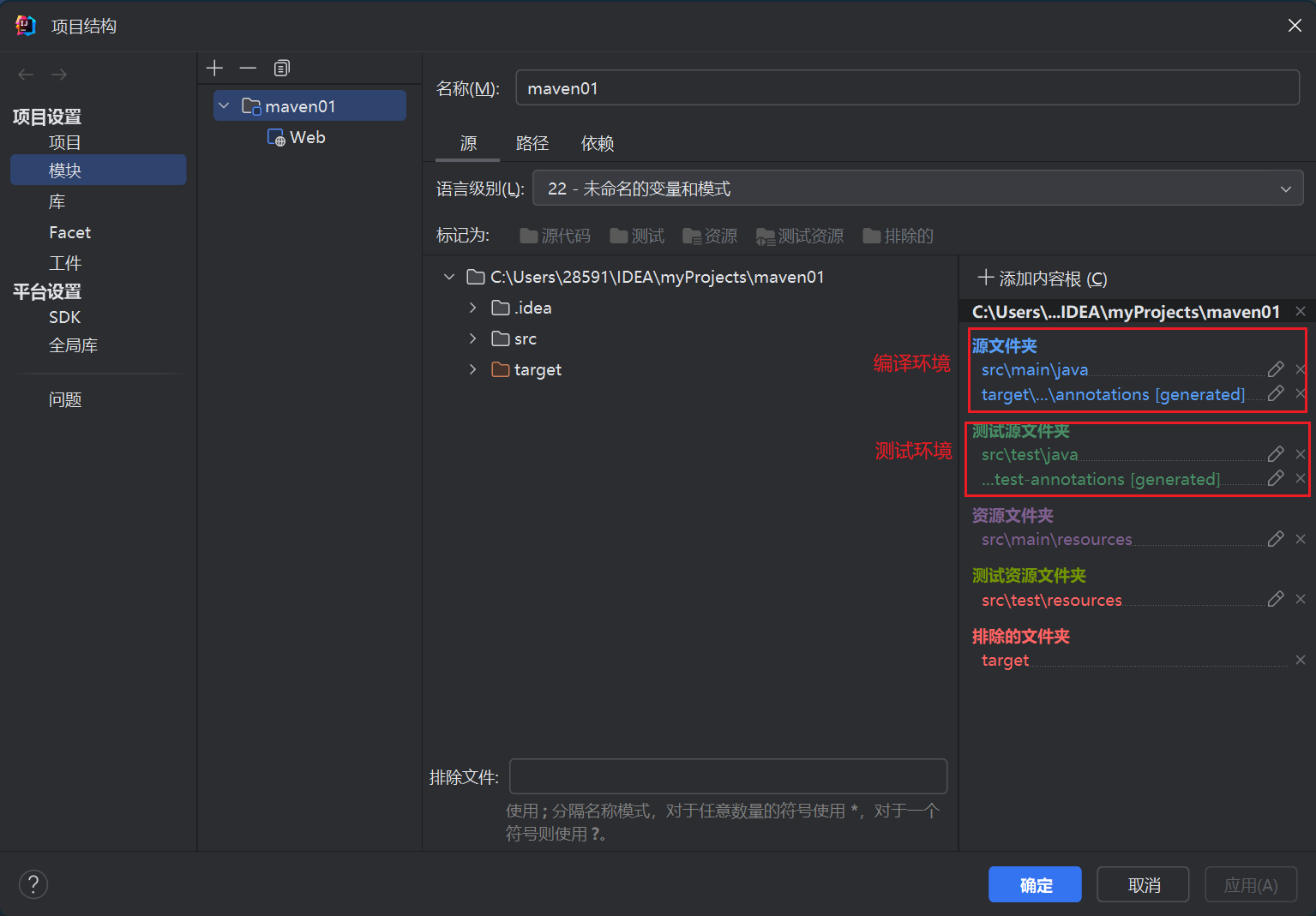Open the 语言级别 language level dropdown

[x=917, y=189]
